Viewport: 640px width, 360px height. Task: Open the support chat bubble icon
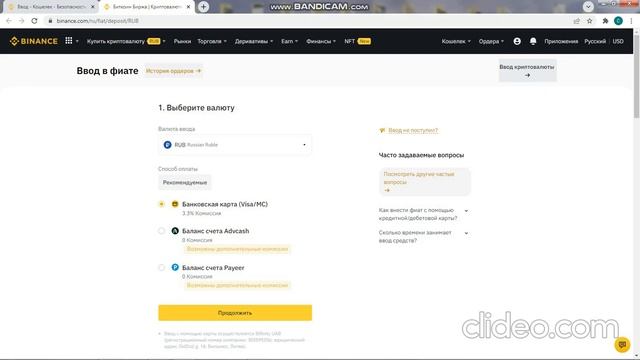point(622,344)
